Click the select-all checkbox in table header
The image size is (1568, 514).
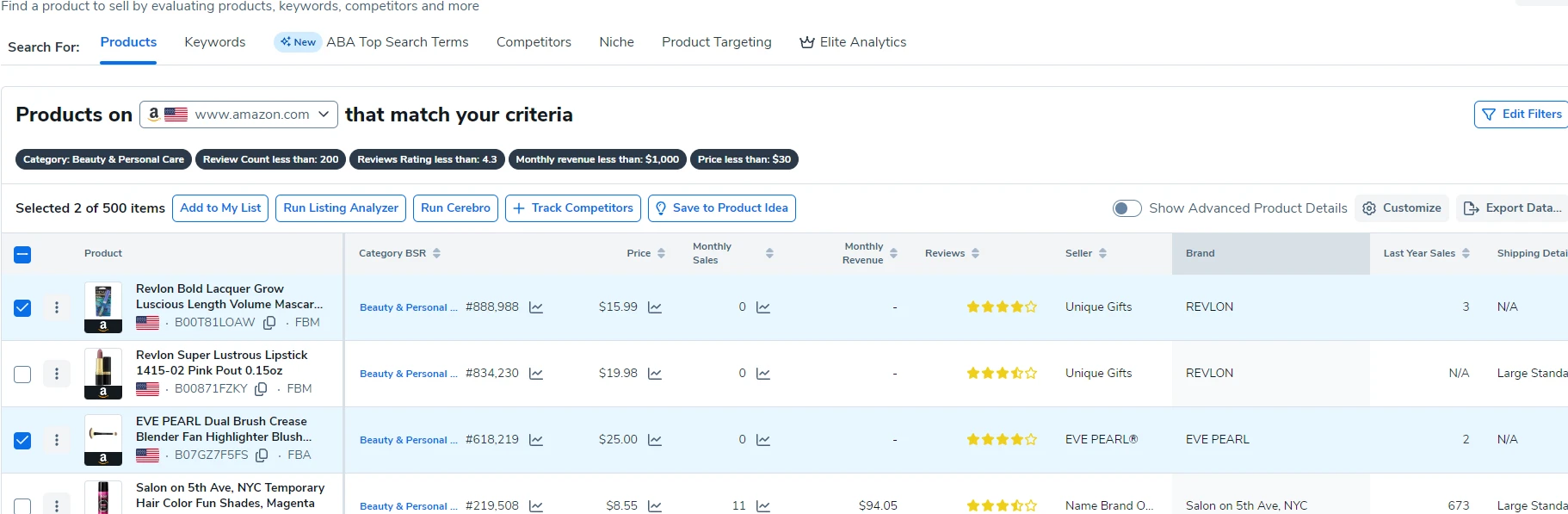[x=22, y=254]
